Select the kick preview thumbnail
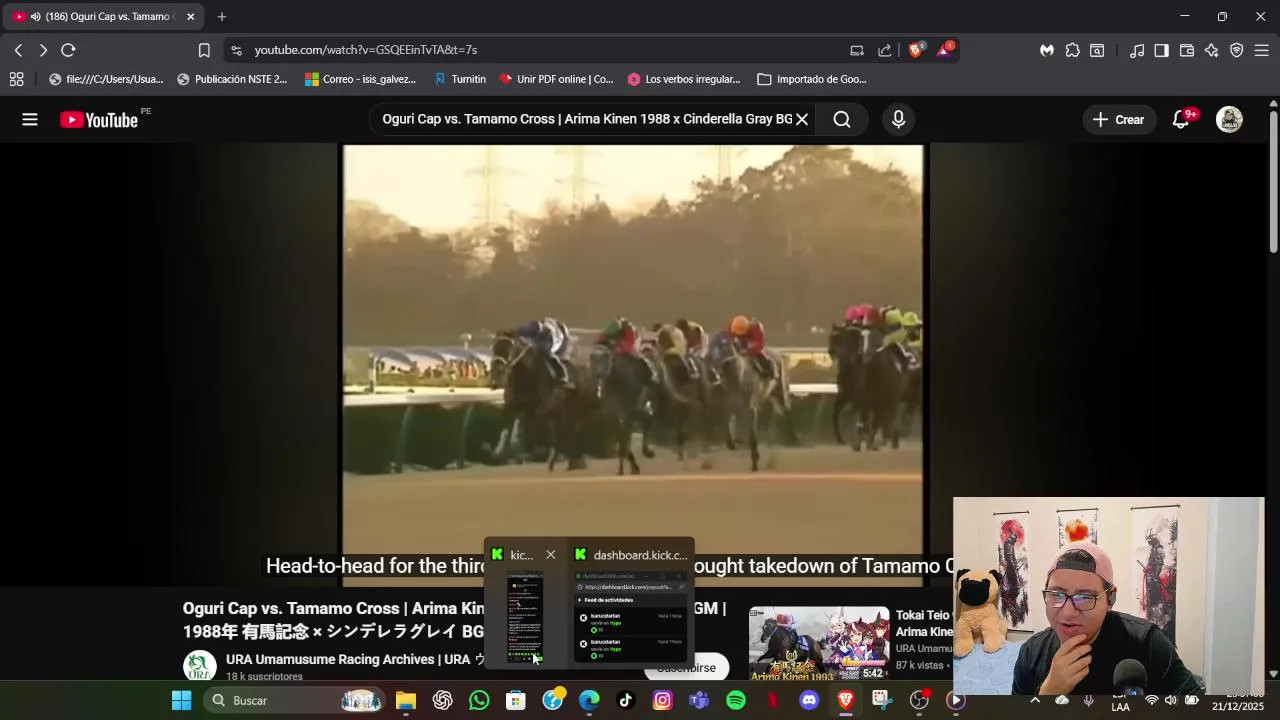This screenshot has height=720, width=1280. coord(525,617)
